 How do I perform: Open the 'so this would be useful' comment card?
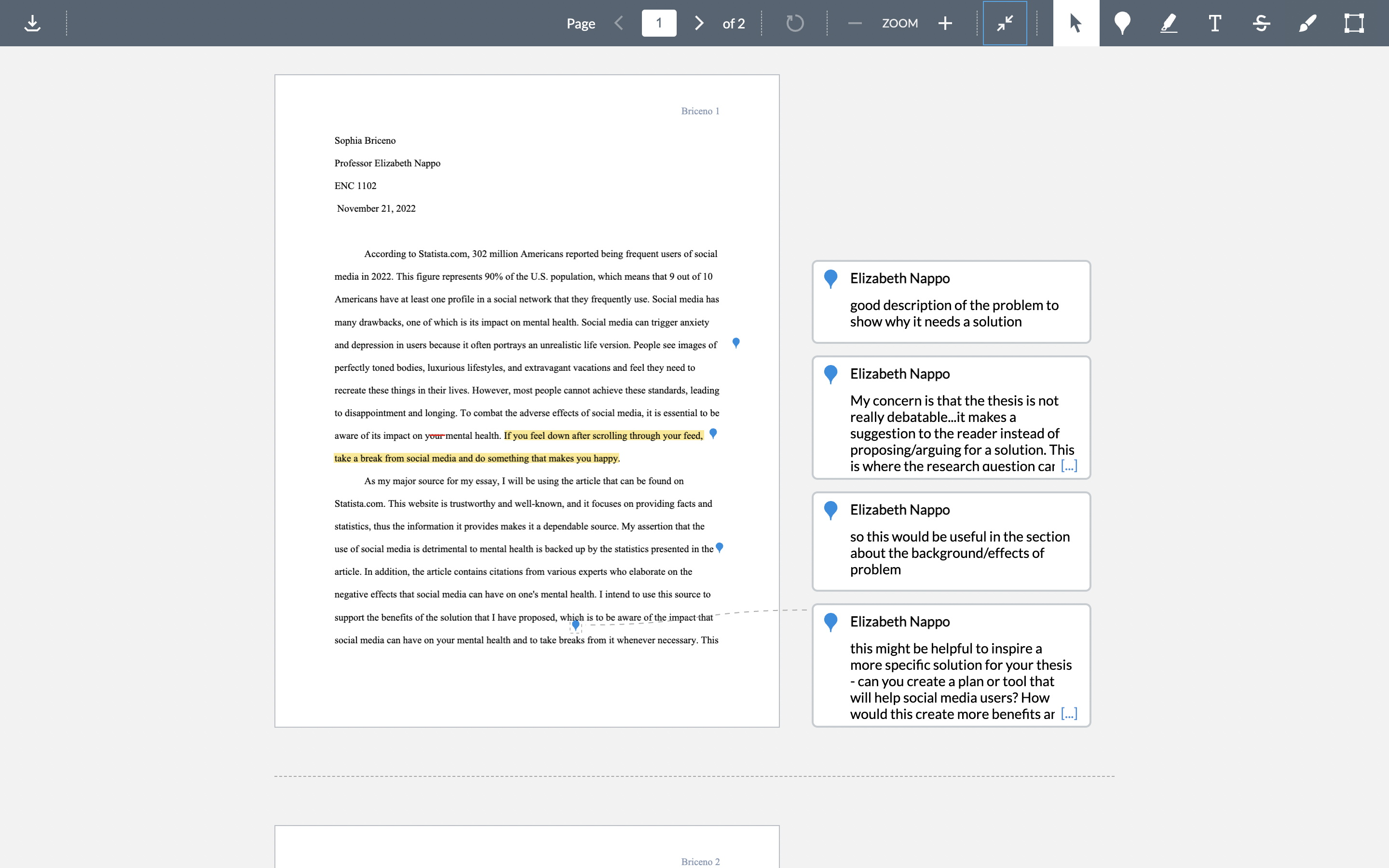(x=951, y=542)
